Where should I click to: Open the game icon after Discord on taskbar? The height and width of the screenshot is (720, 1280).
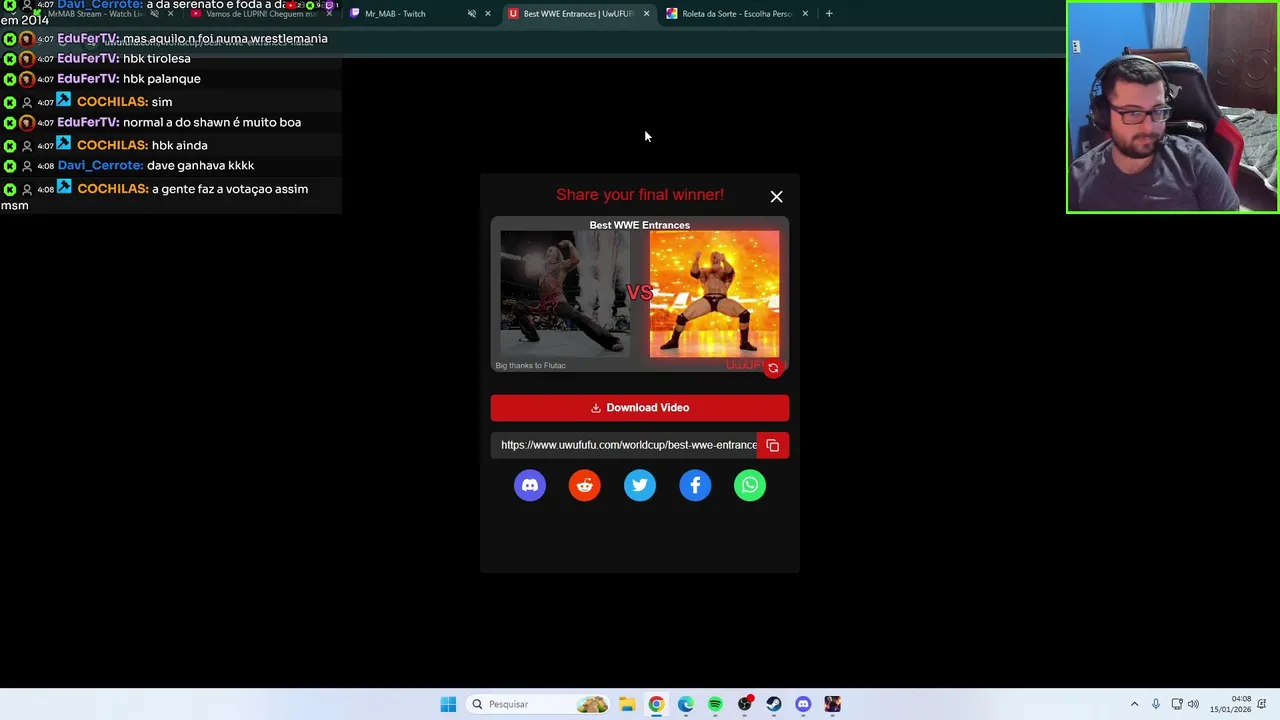(833, 704)
